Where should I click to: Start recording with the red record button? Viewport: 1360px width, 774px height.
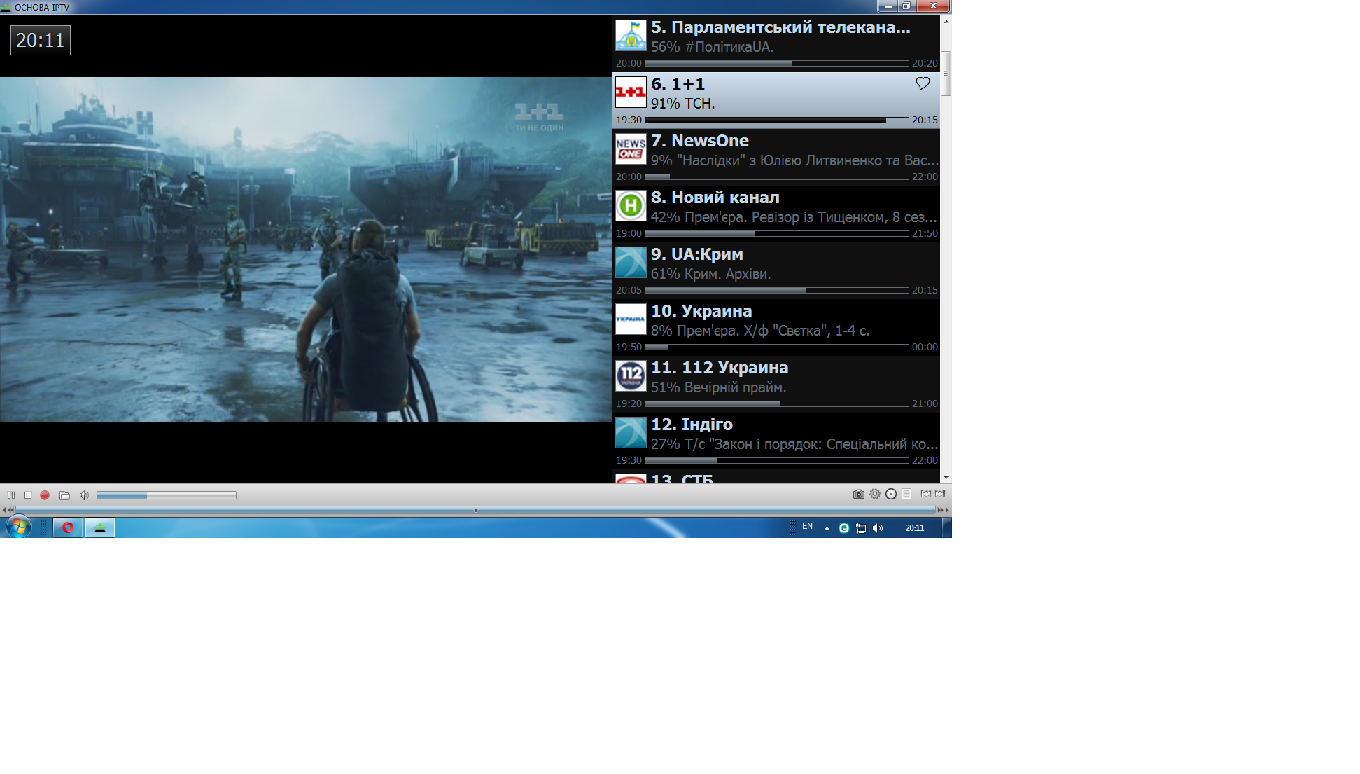click(45, 495)
